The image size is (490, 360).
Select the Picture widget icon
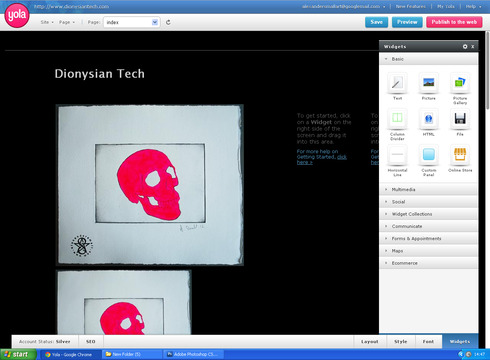tap(428, 83)
